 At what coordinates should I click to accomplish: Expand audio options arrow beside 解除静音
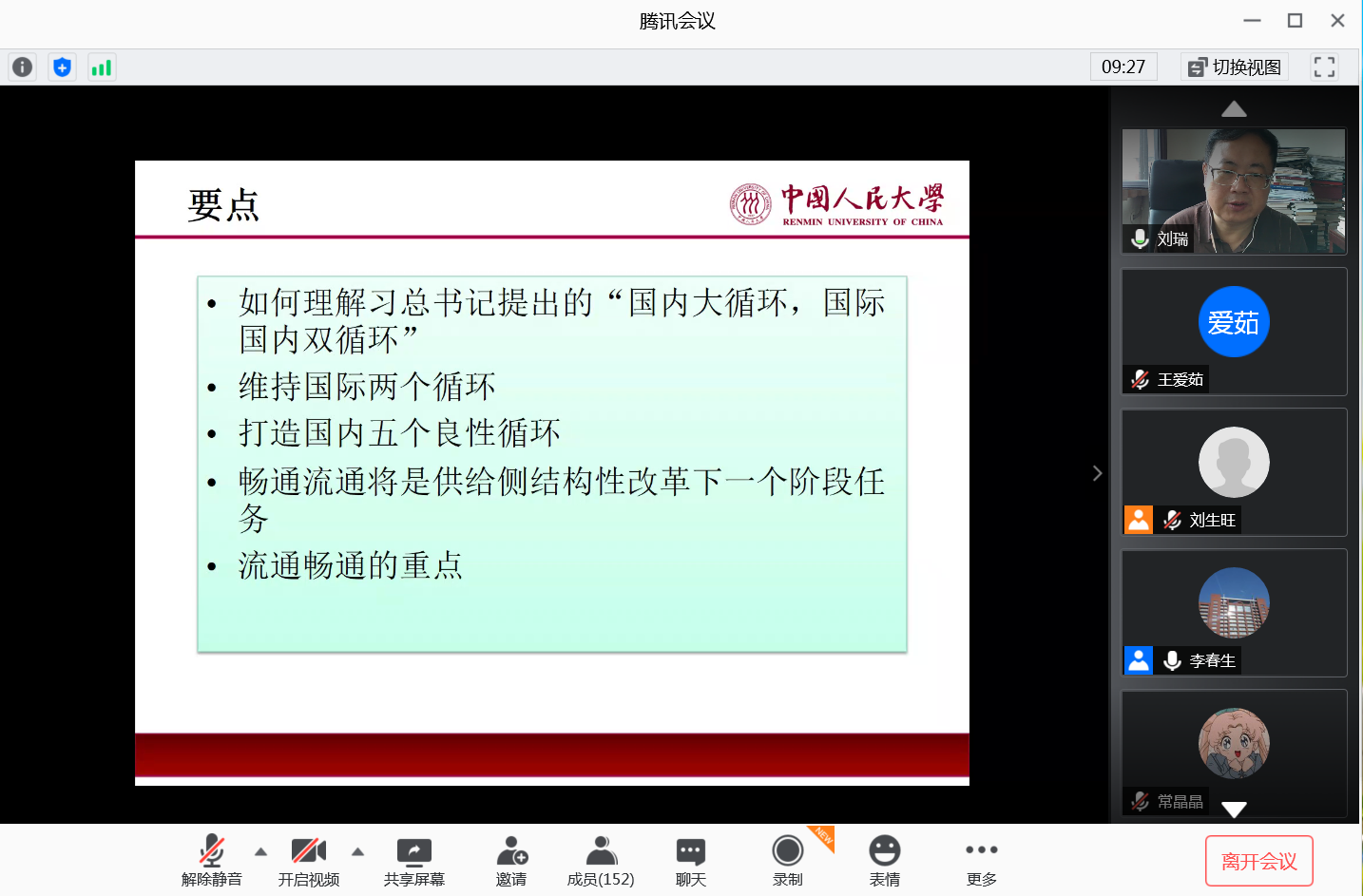260,851
